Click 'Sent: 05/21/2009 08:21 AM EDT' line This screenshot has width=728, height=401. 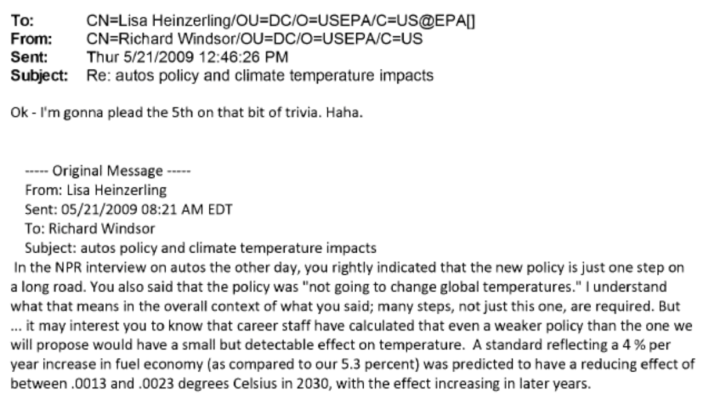pos(129,209)
